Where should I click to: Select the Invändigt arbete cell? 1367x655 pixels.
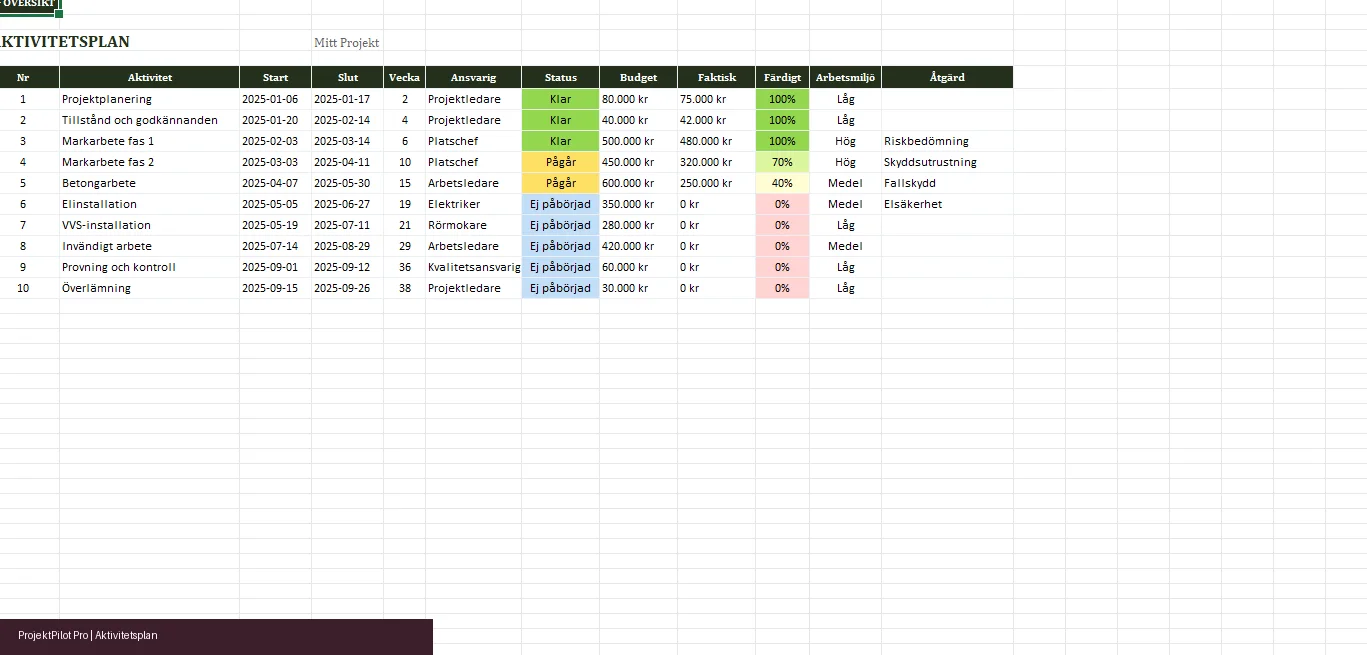point(150,246)
